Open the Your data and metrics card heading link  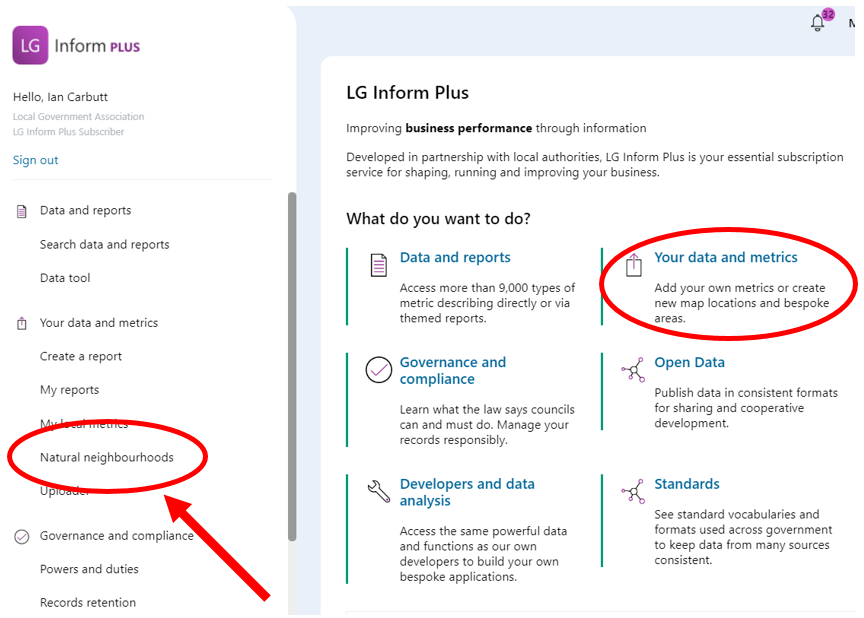726,257
